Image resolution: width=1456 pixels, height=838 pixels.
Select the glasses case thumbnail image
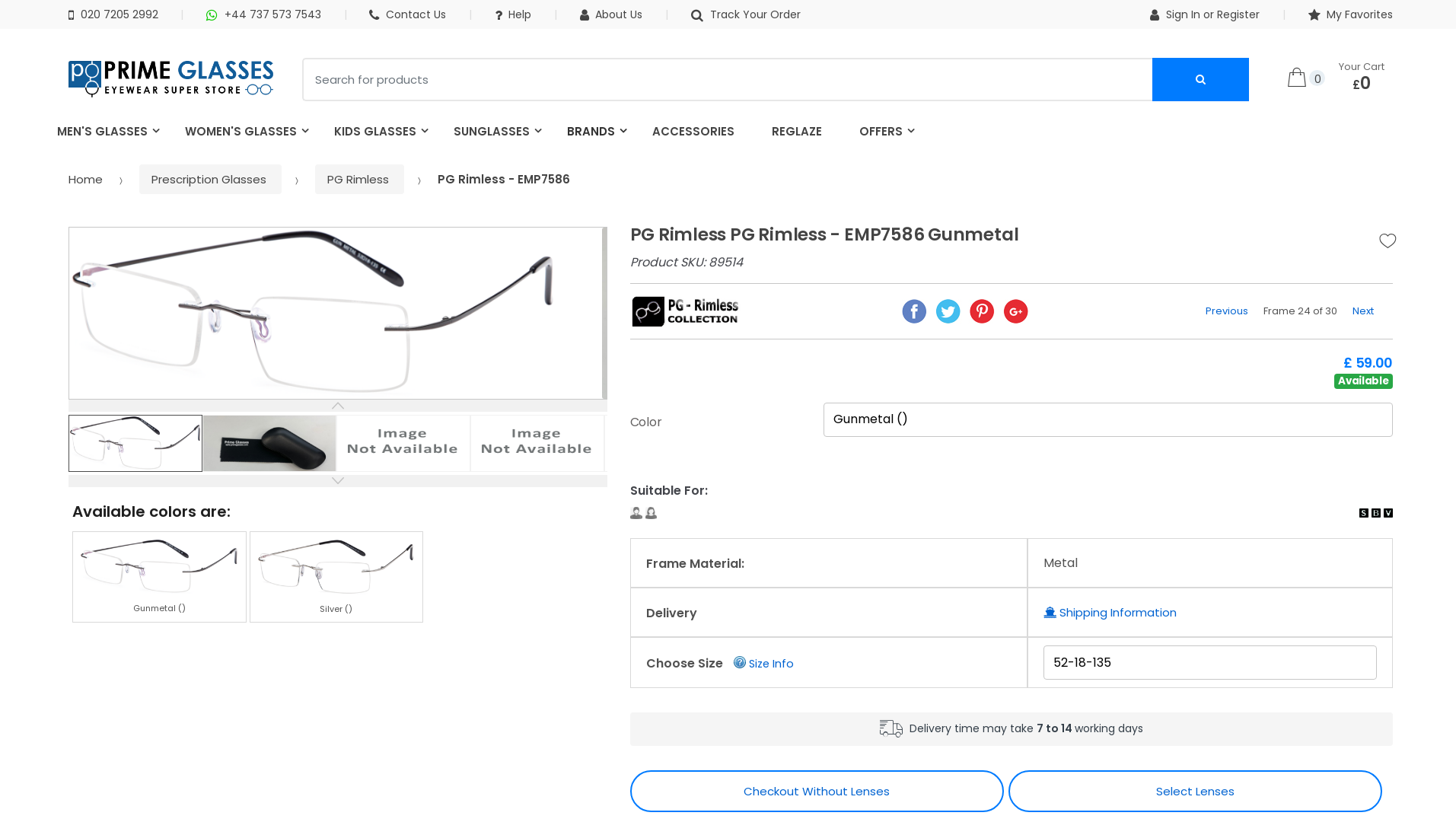click(x=269, y=443)
